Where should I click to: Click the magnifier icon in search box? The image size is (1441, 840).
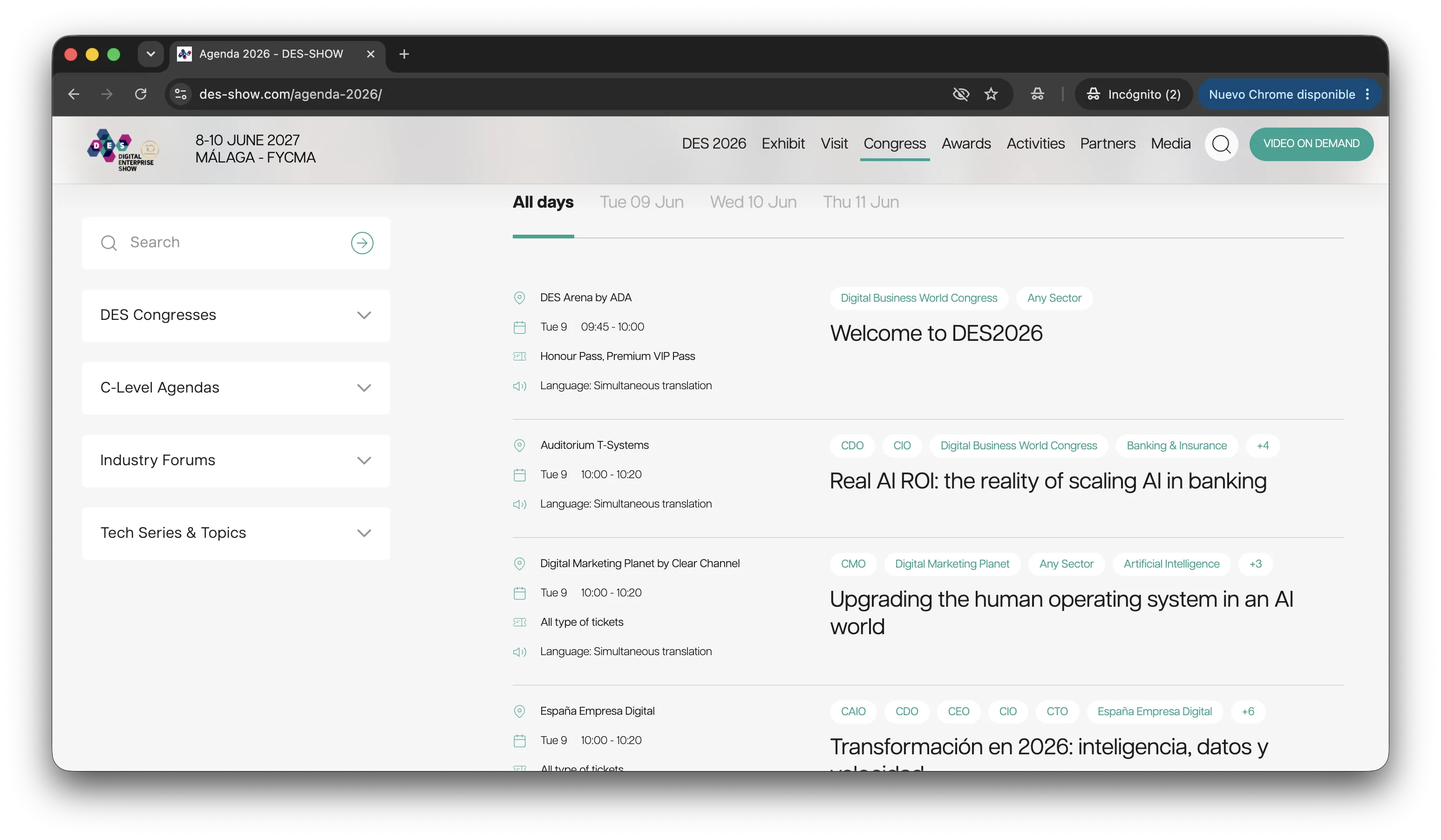click(109, 243)
